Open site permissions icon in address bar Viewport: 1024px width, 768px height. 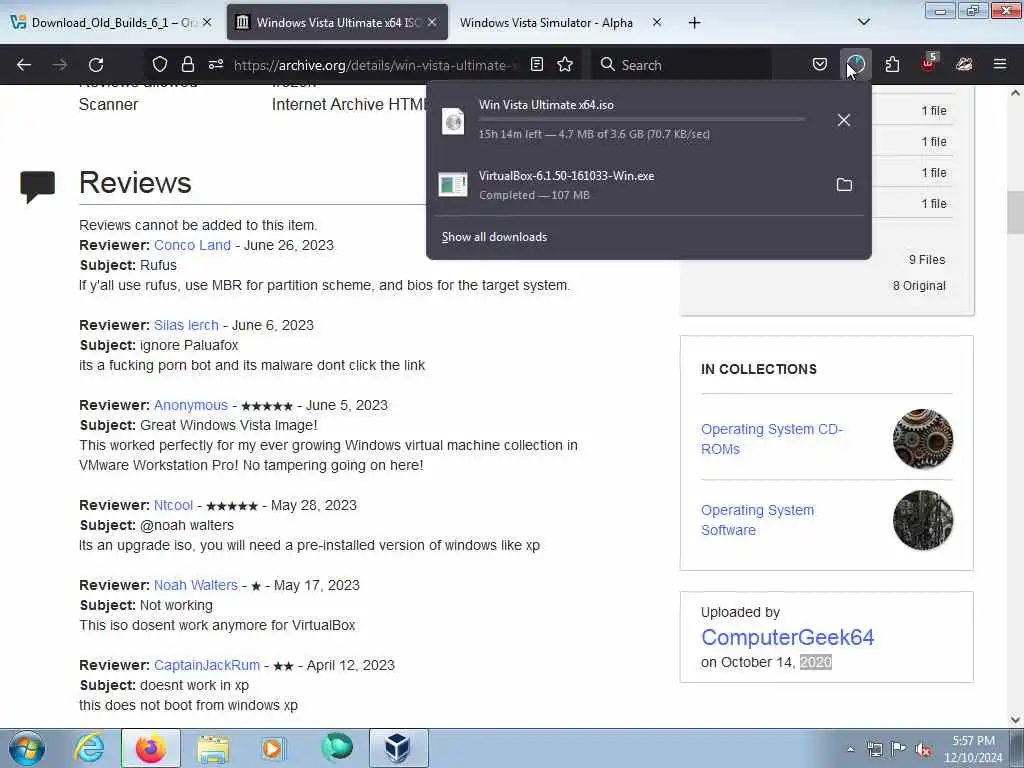tap(216, 65)
